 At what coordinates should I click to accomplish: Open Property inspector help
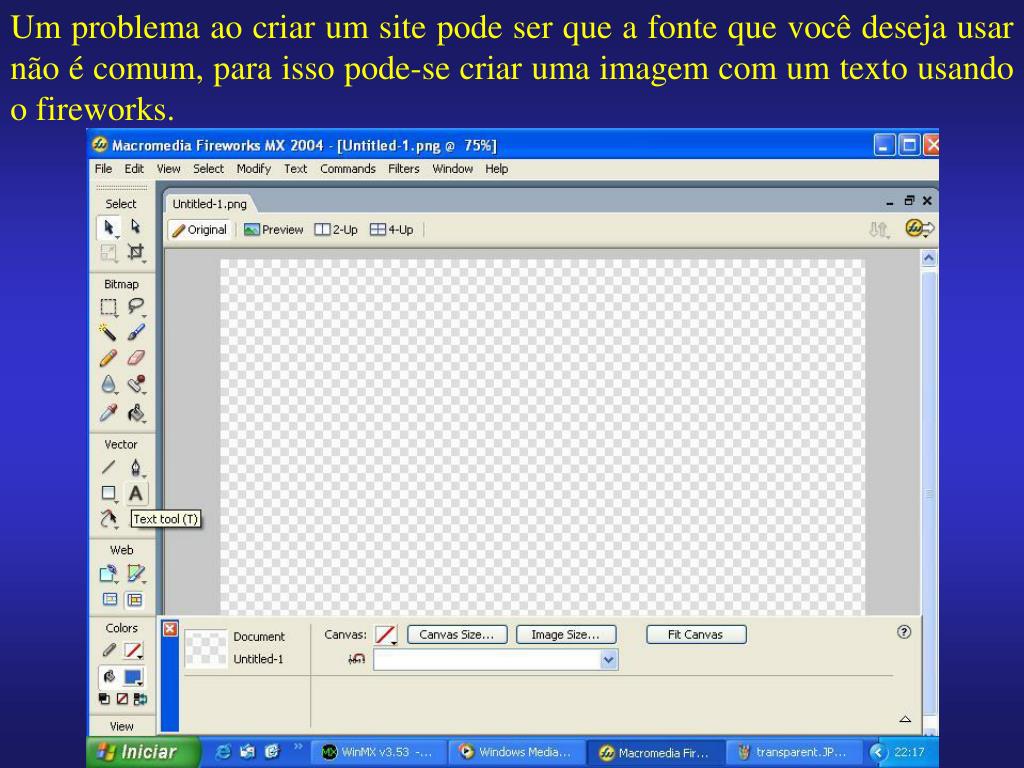point(904,632)
